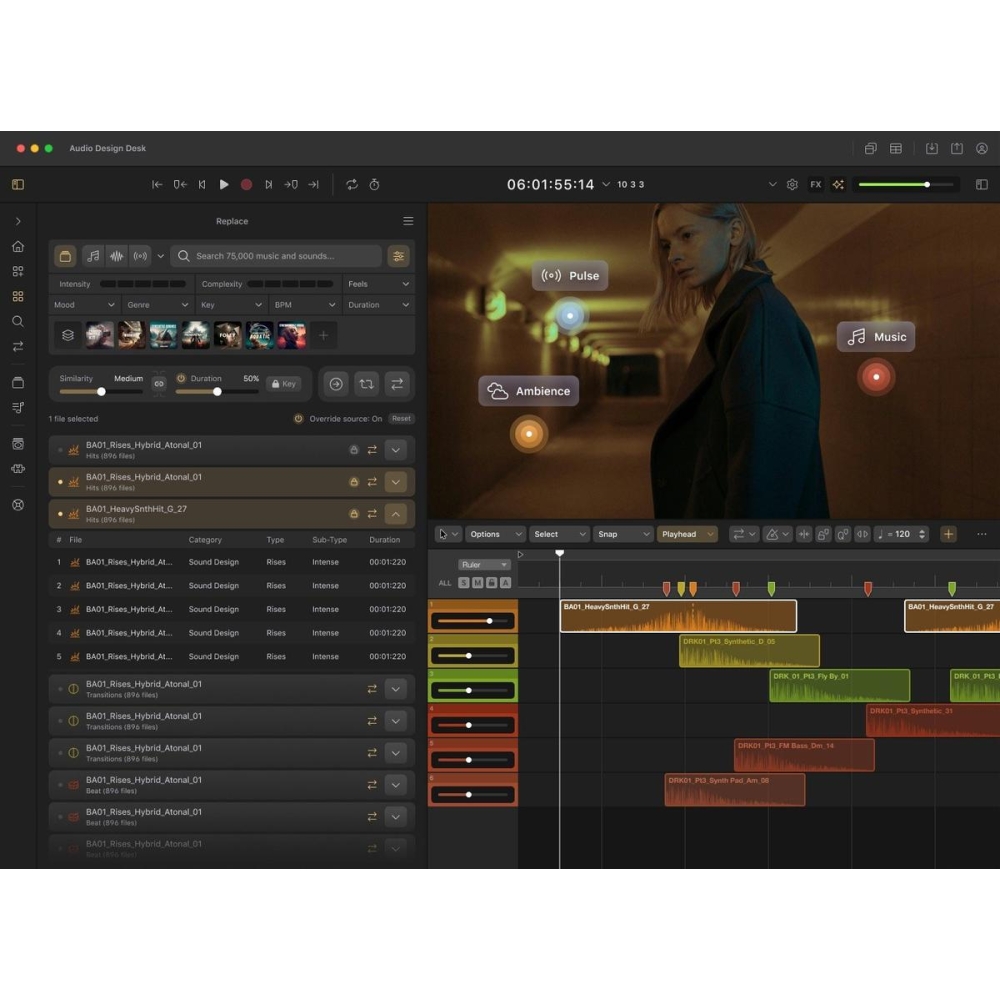The width and height of the screenshot is (1000, 1000).
Task: Click the metronome timer icon in the transport bar
Action: [x=374, y=184]
